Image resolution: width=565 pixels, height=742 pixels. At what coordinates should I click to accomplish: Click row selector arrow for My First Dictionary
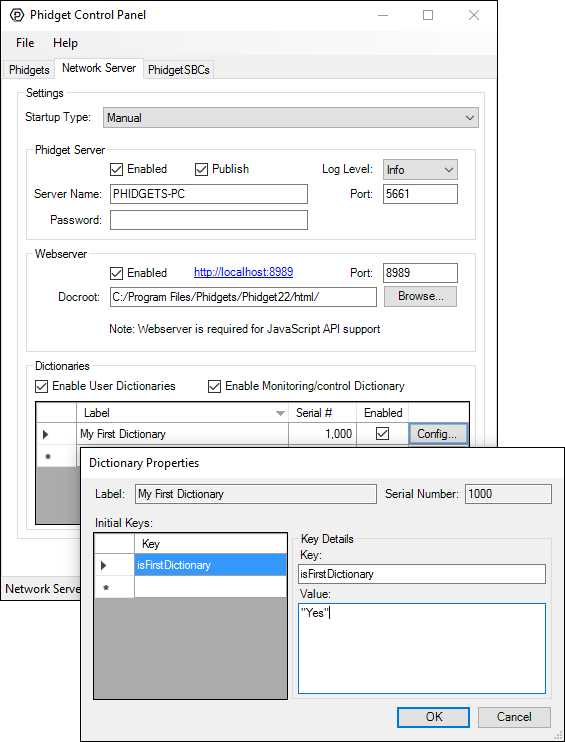[46, 434]
